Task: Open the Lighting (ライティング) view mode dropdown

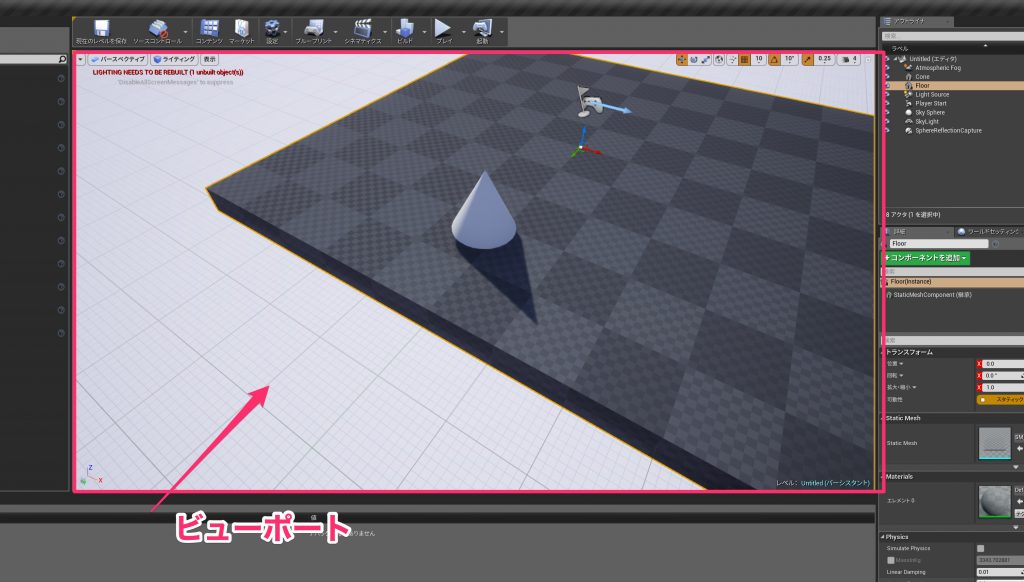Action: (x=173, y=60)
